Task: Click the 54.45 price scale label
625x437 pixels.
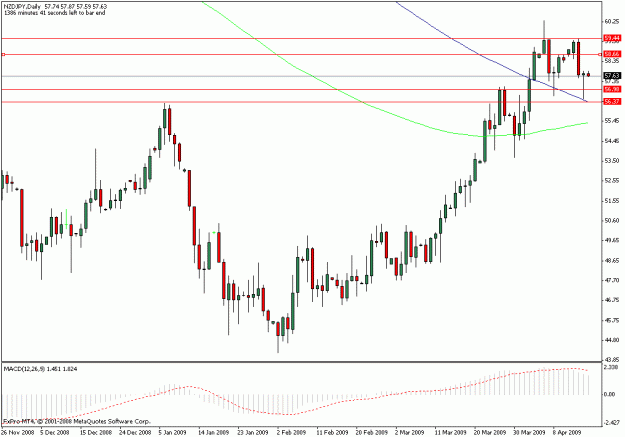Action: tap(612, 141)
